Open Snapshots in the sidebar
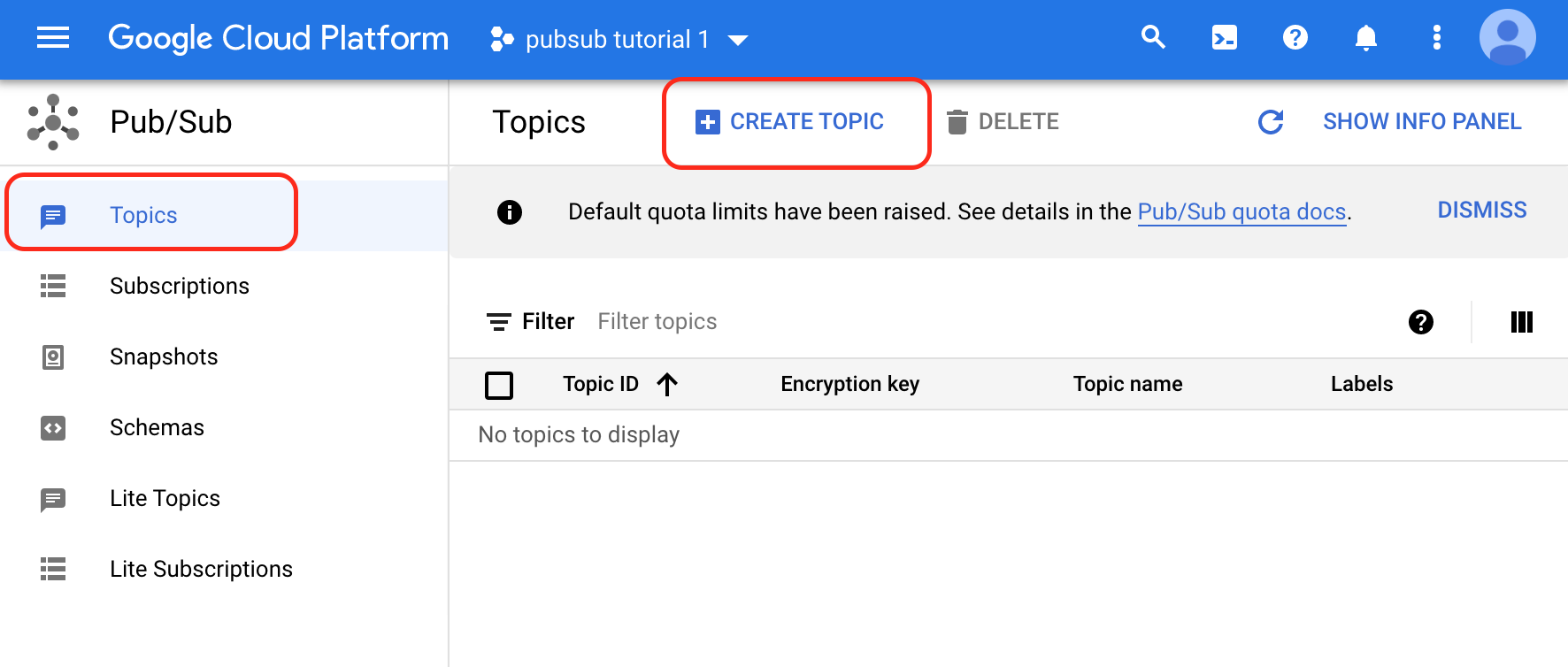Image resolution: width=1568 pixels, height=667 pixels. tap(225, 356)
